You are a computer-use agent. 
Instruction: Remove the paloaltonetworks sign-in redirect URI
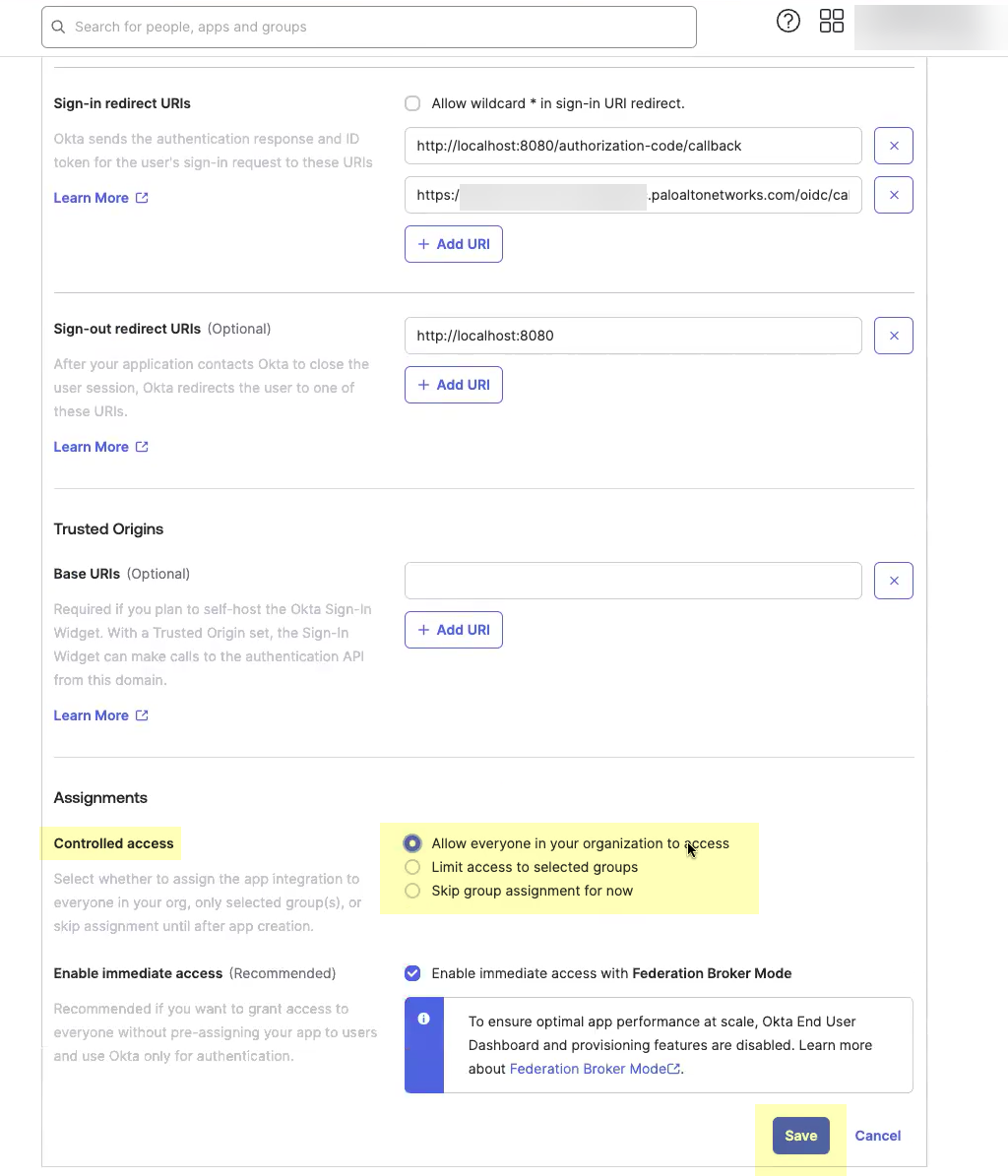(x=894, y=195)
